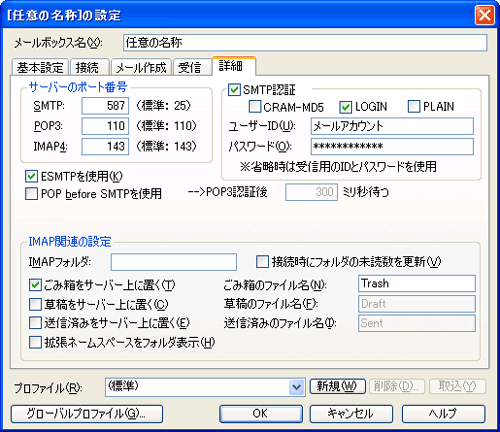Click the キャンセル button

351,414
